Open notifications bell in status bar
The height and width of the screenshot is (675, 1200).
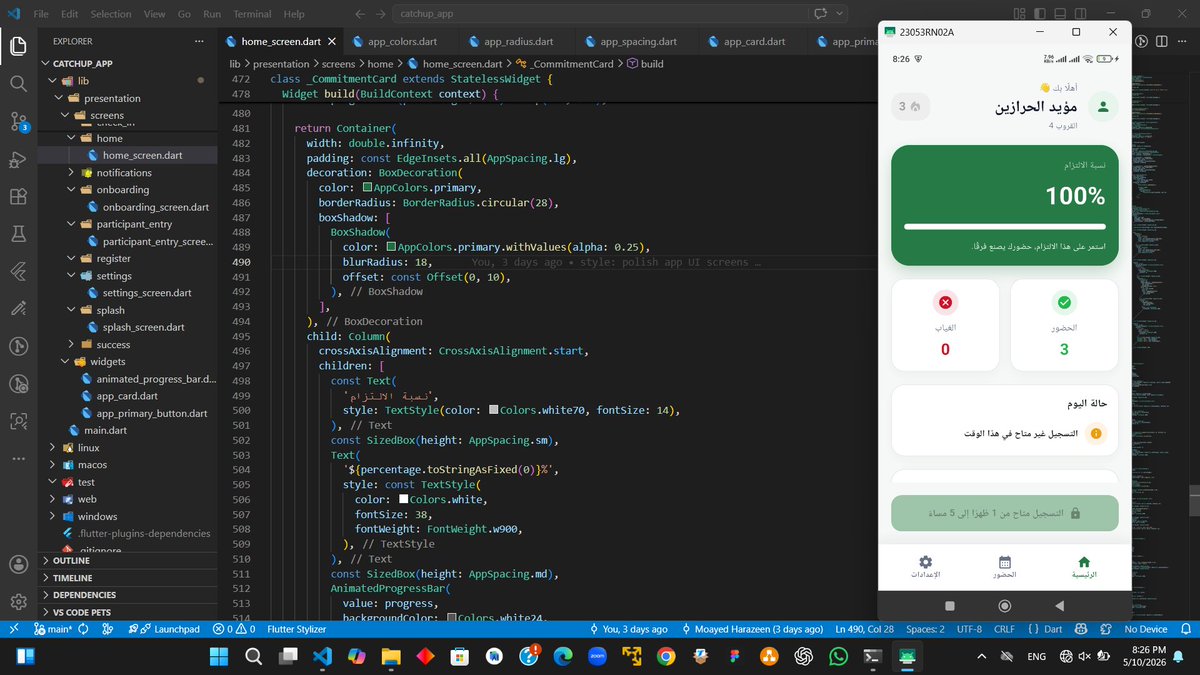(1184, 629)
